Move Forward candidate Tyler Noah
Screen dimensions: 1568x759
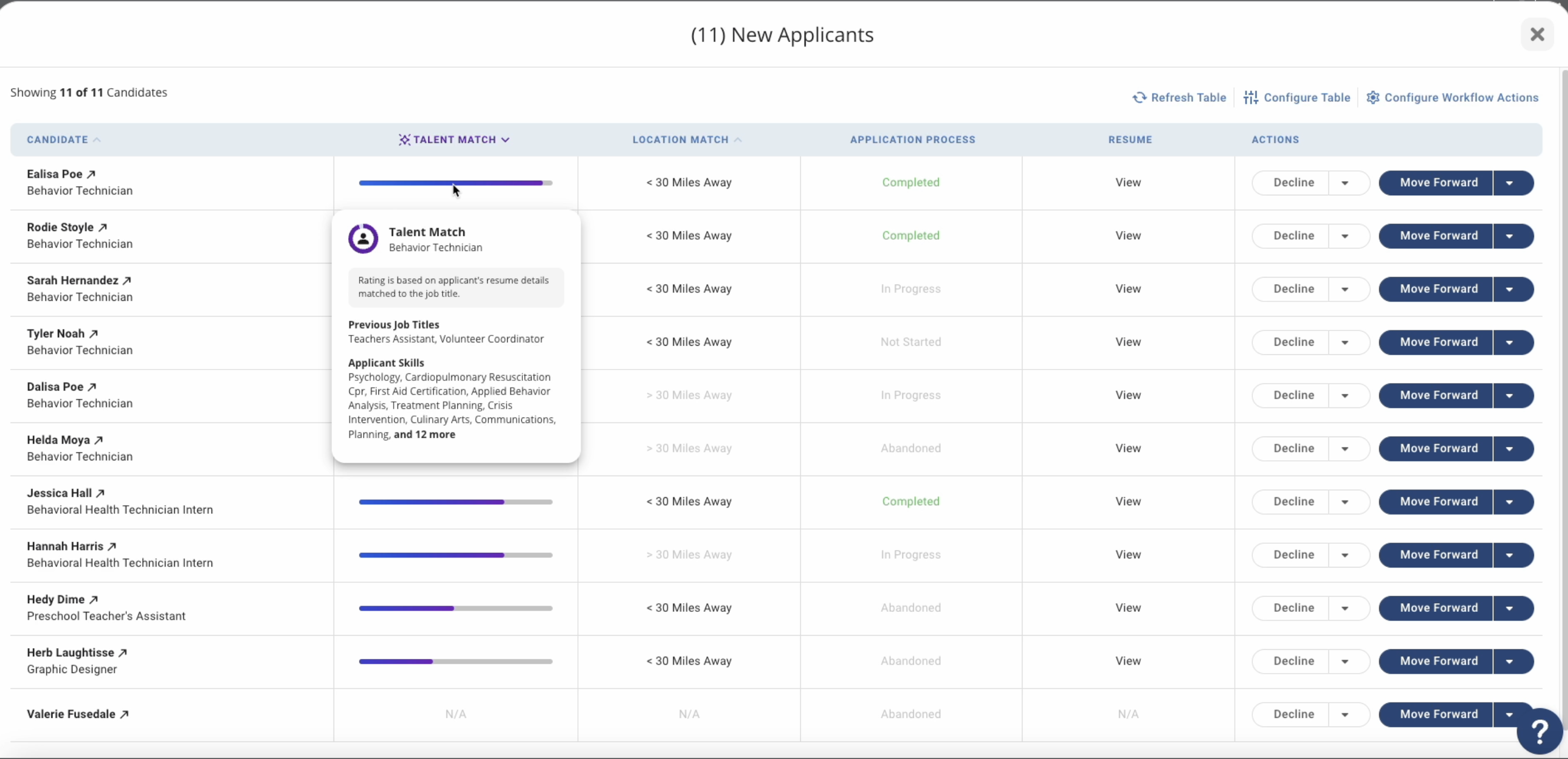pos(1437,342)
